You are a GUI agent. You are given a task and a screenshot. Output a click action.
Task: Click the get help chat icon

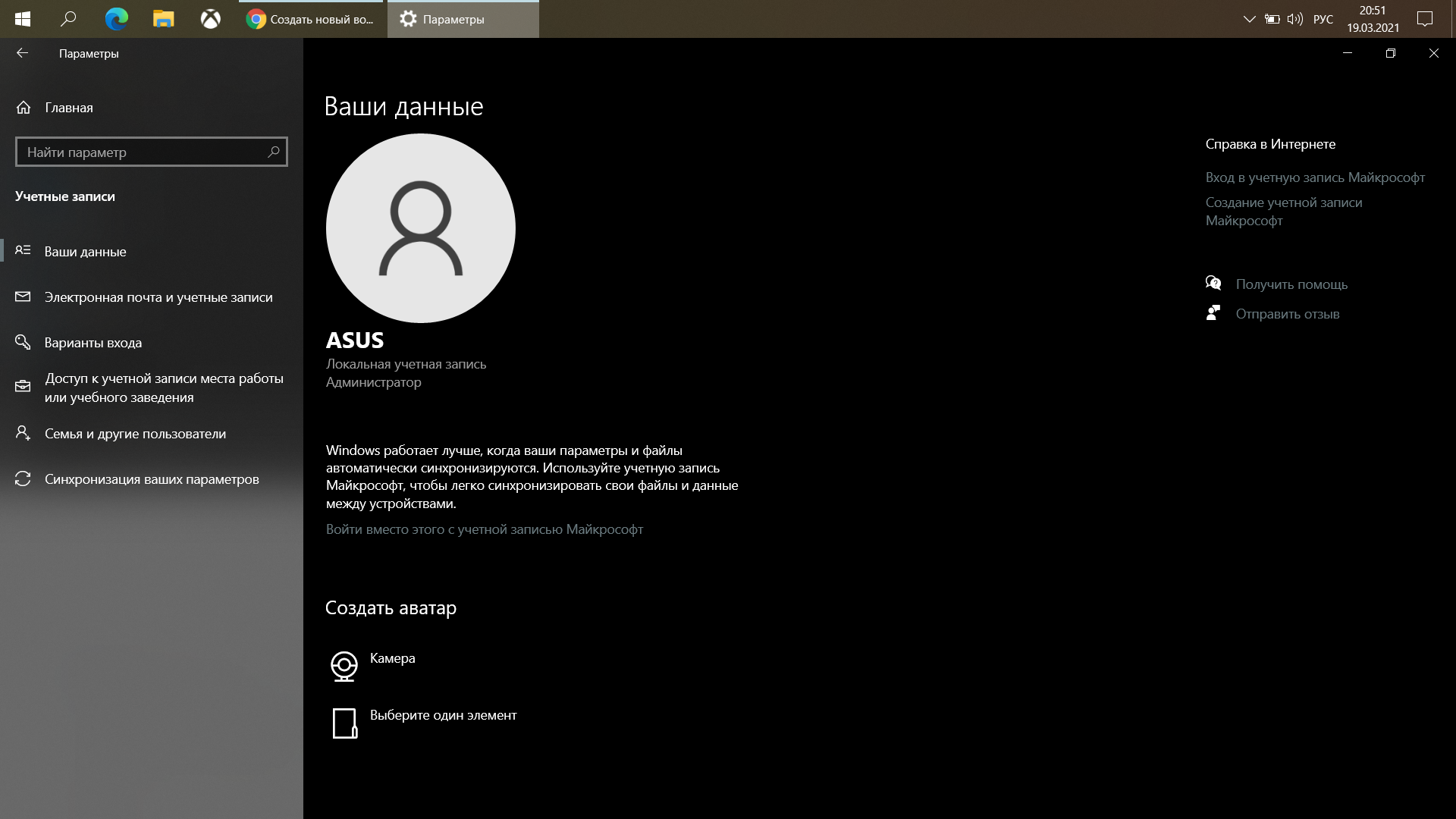coord(1213,283)
